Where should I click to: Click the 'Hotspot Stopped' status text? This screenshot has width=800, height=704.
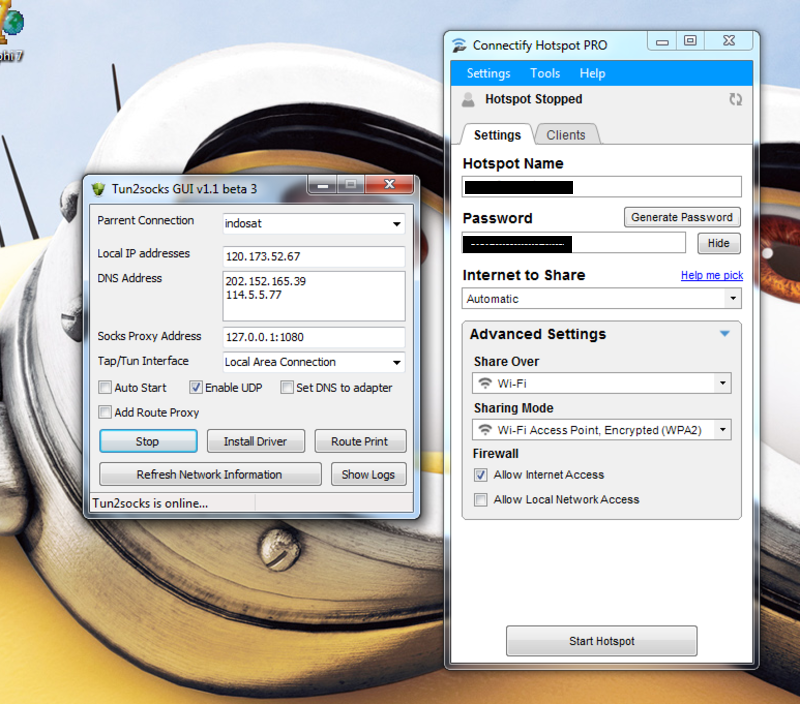coord(534,99)
